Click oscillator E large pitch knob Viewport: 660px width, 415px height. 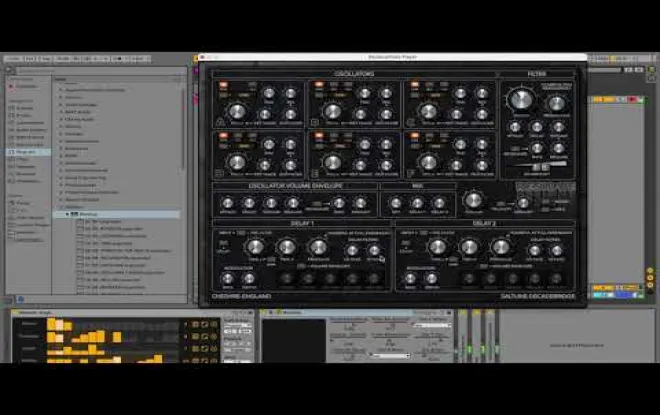tap(333, 162)
